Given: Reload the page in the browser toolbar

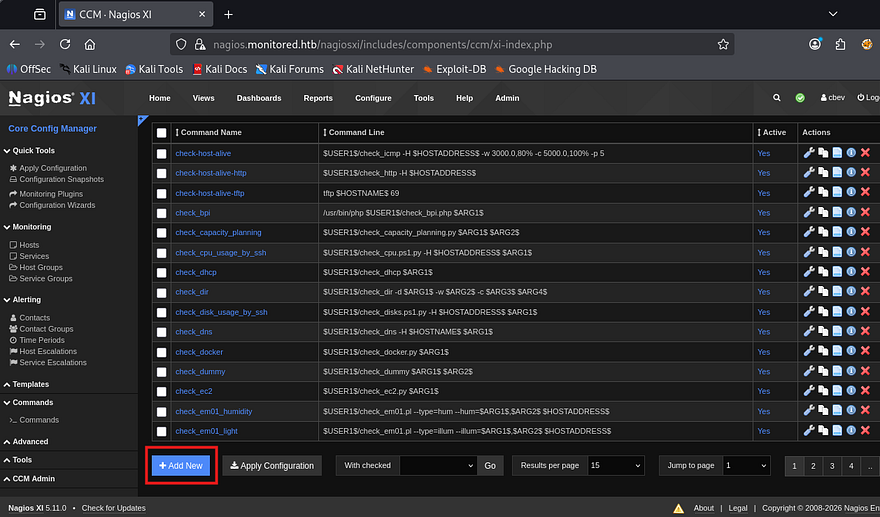Looking at the screenshot, I should point(65,45).
